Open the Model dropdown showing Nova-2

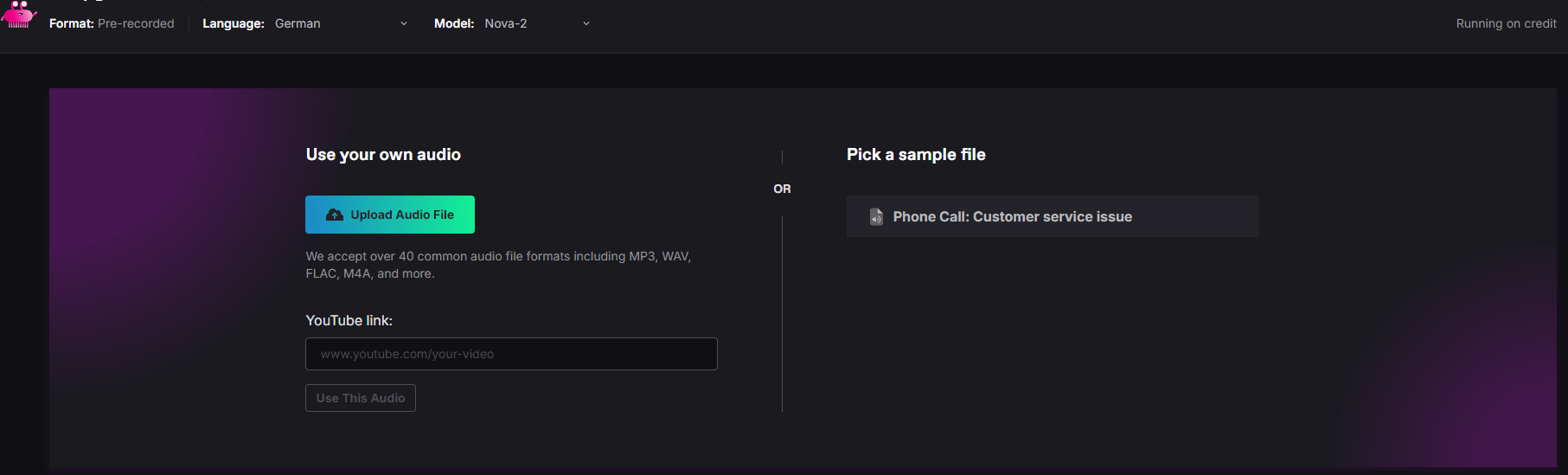click(x=537, y=23)
